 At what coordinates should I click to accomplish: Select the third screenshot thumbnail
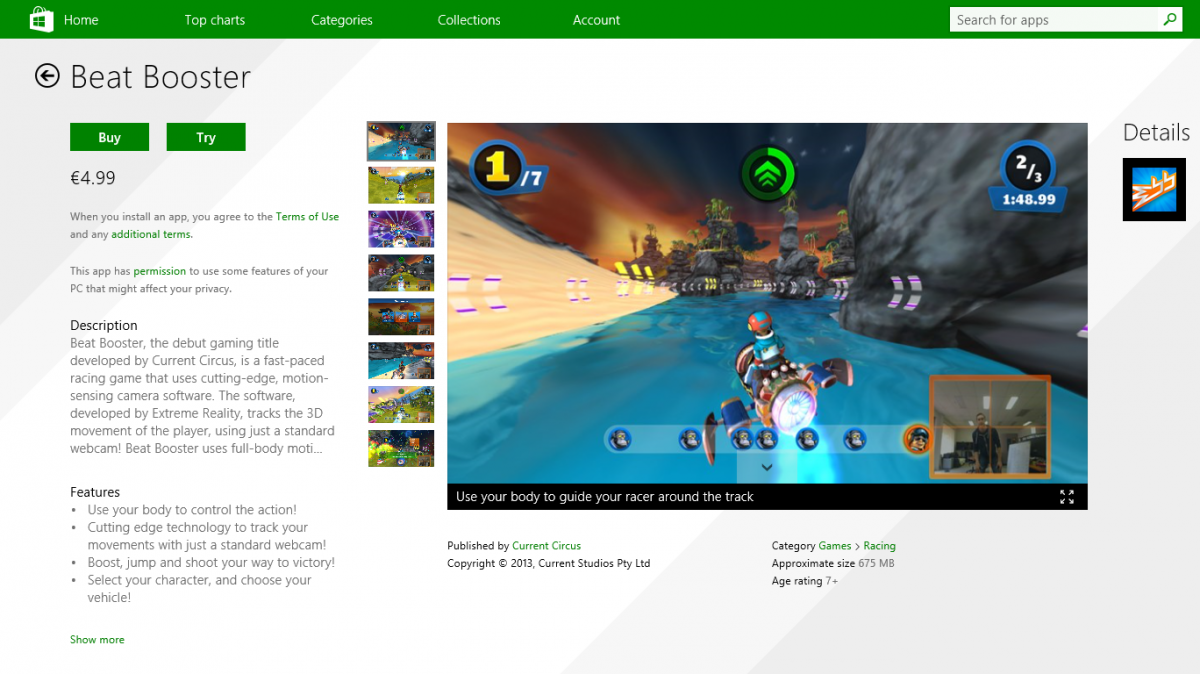pos(401,229)
